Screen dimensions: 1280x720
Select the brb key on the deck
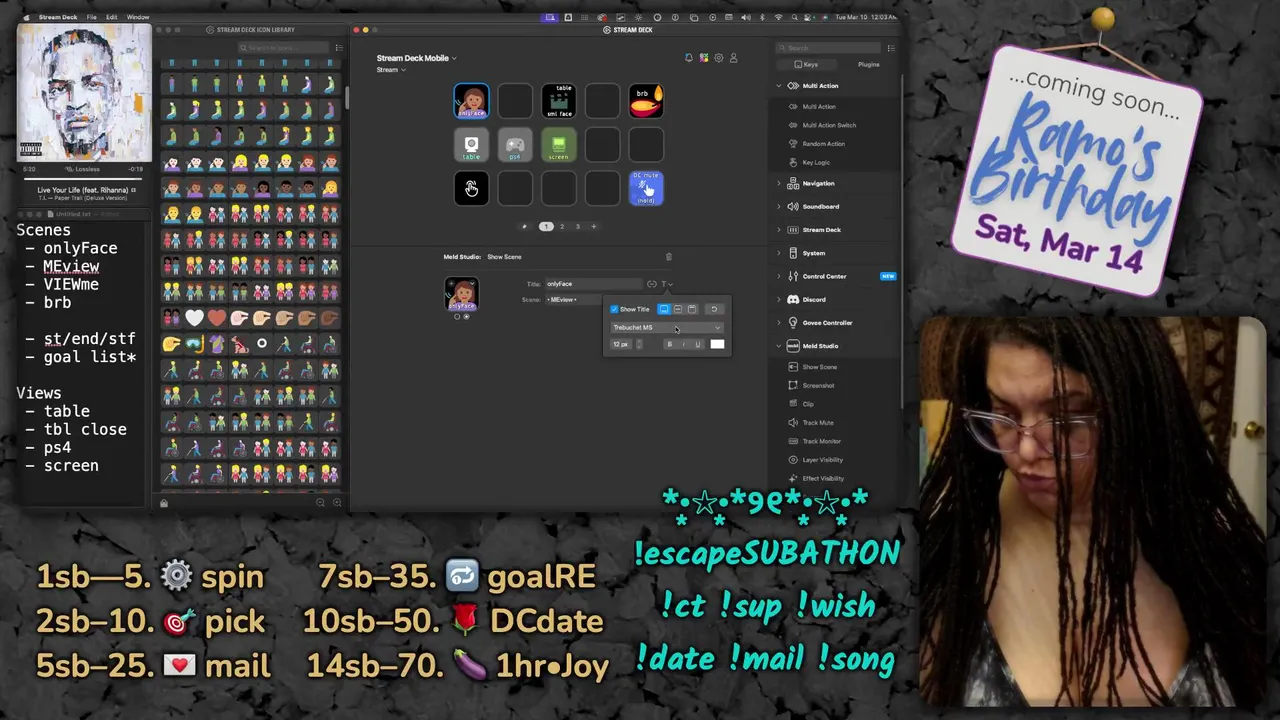coord(646,101)
